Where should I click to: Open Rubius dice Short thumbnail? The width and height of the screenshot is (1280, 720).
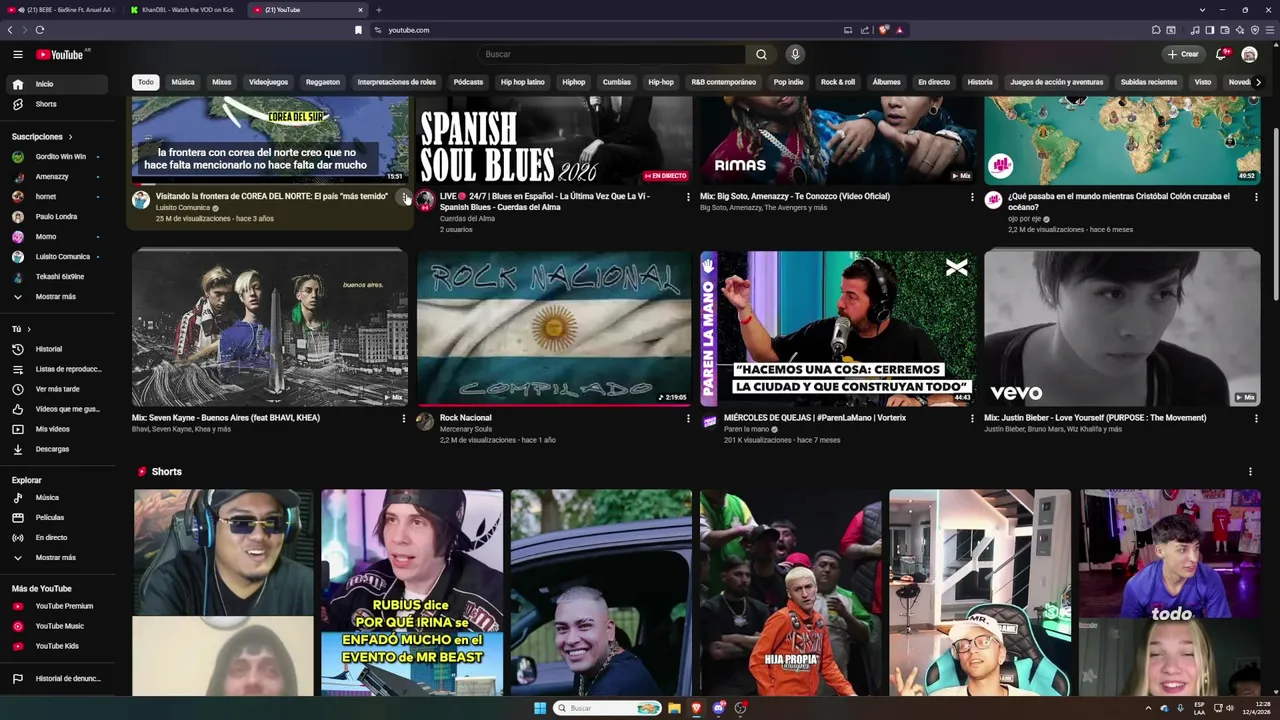click(x=412, y=592)
